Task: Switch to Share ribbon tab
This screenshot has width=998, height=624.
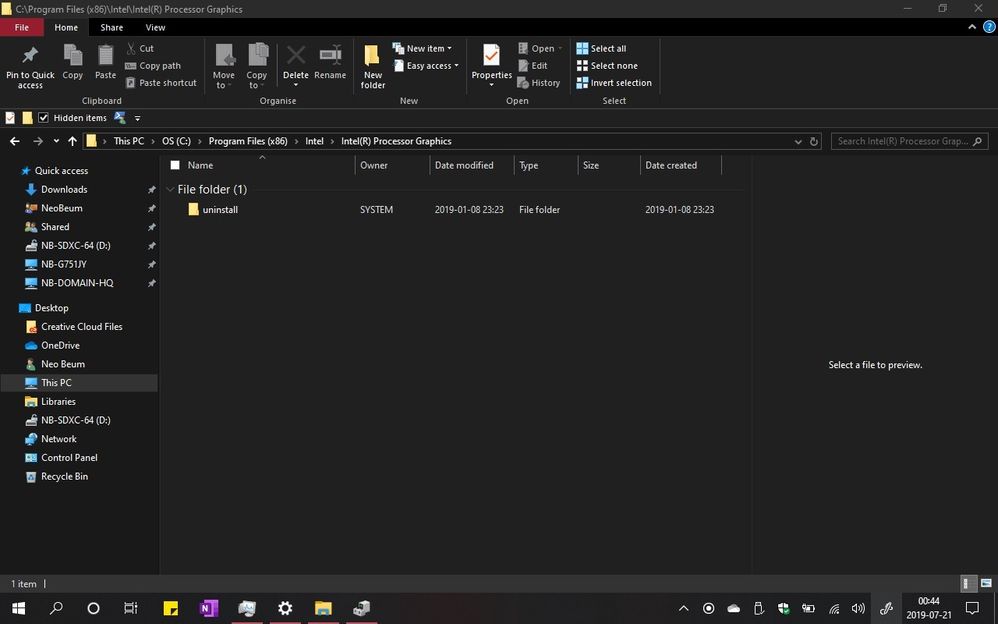Action: (x=111, y=27)
